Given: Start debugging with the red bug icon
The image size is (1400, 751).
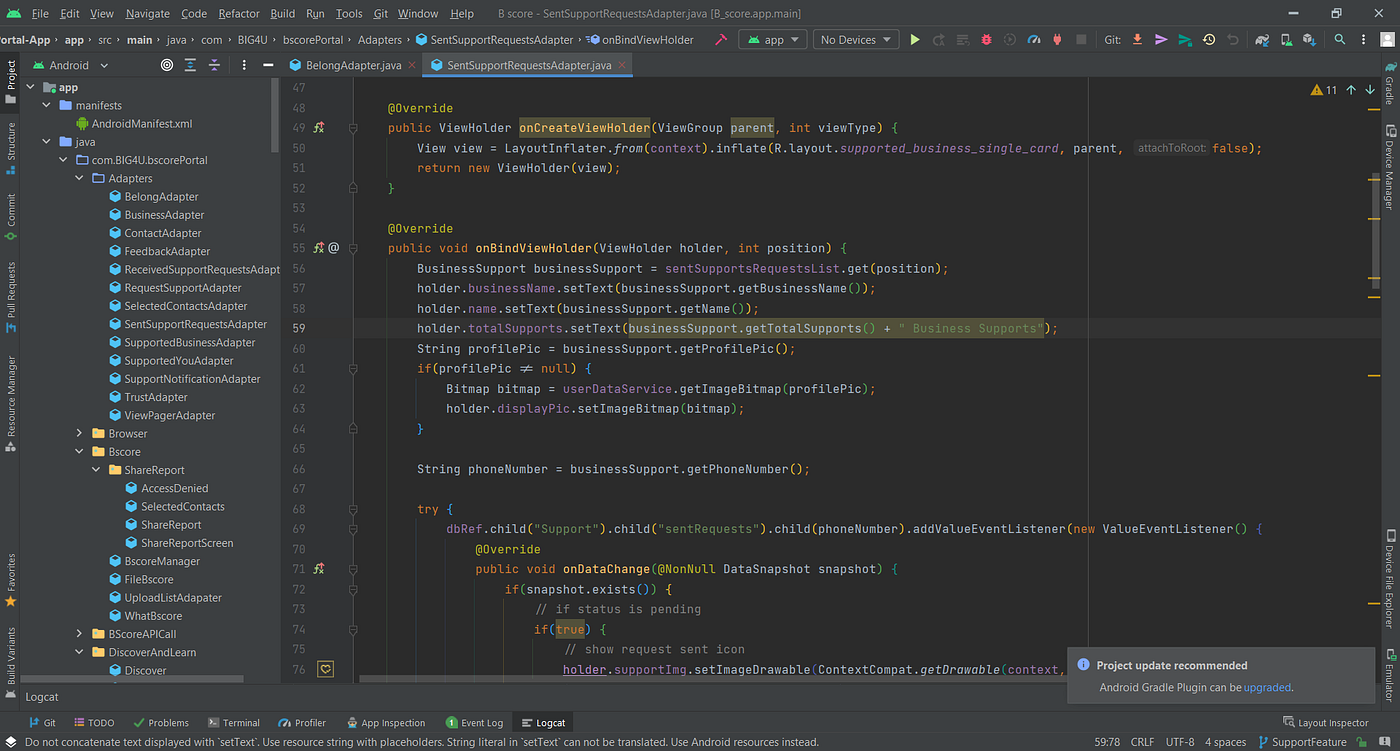Looking at the screenshot, I should coord(986,39).
